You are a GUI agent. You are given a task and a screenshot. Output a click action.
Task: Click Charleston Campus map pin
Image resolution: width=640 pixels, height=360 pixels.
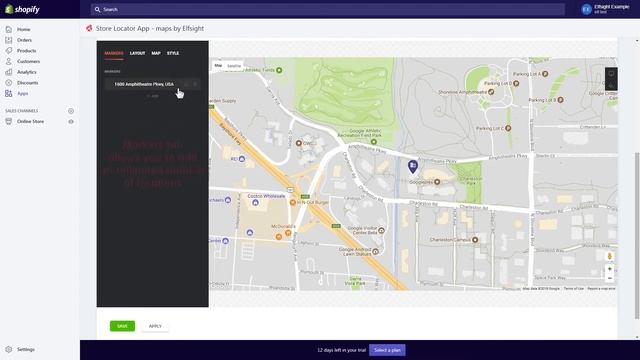[475, 240]
